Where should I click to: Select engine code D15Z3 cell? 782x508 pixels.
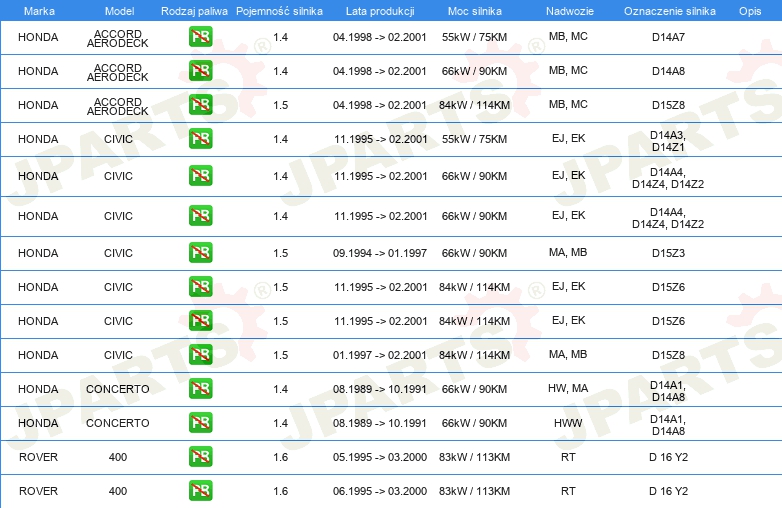point(668,253)
